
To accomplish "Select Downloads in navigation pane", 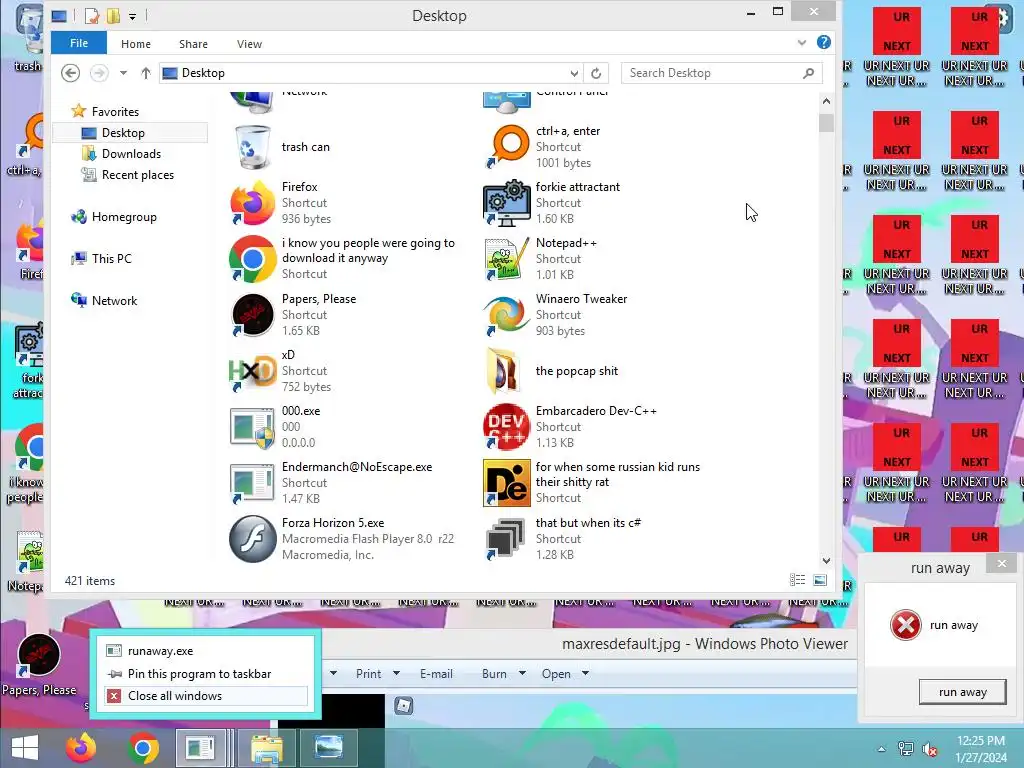I will (x=130, y=153).
